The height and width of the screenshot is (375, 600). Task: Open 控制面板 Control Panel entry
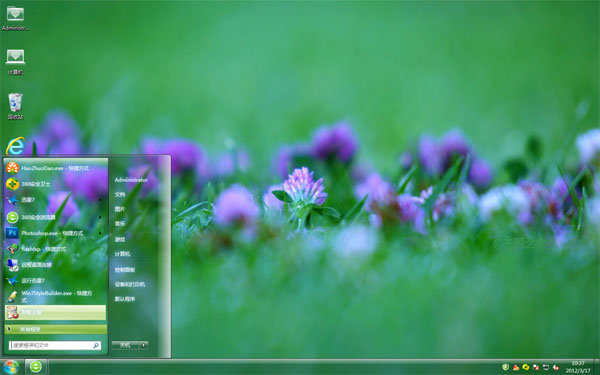pyautogui.click(x=125, y=270)
